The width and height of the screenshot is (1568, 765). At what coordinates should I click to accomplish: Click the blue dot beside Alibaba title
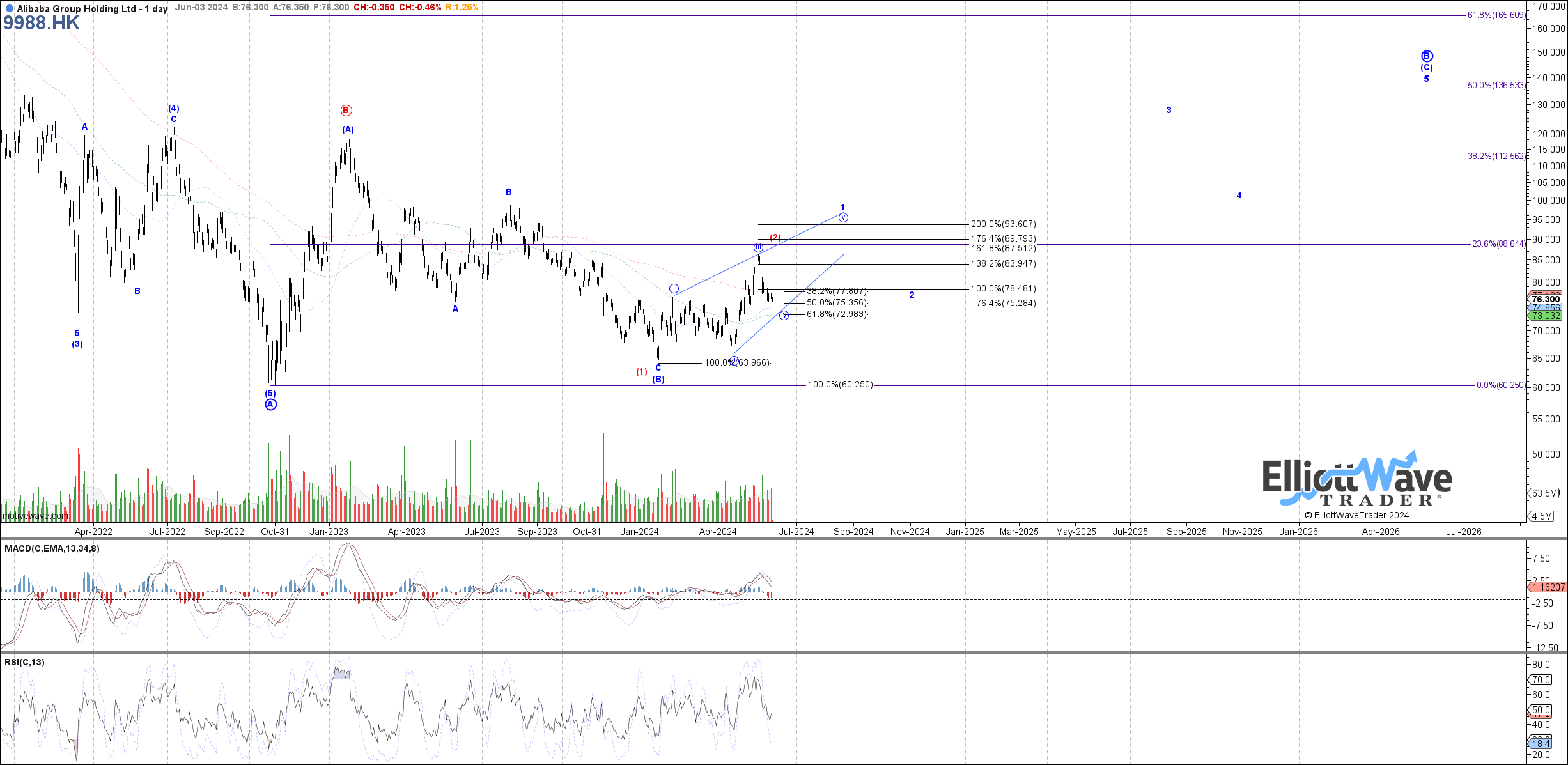[10, 9]
